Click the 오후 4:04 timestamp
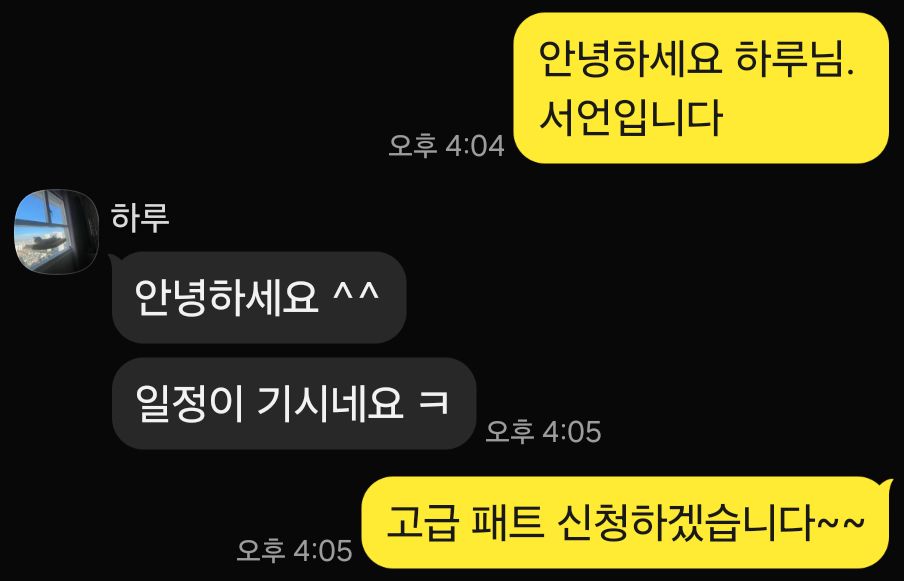This screenshot has width=904, height=581. [446, 145]
